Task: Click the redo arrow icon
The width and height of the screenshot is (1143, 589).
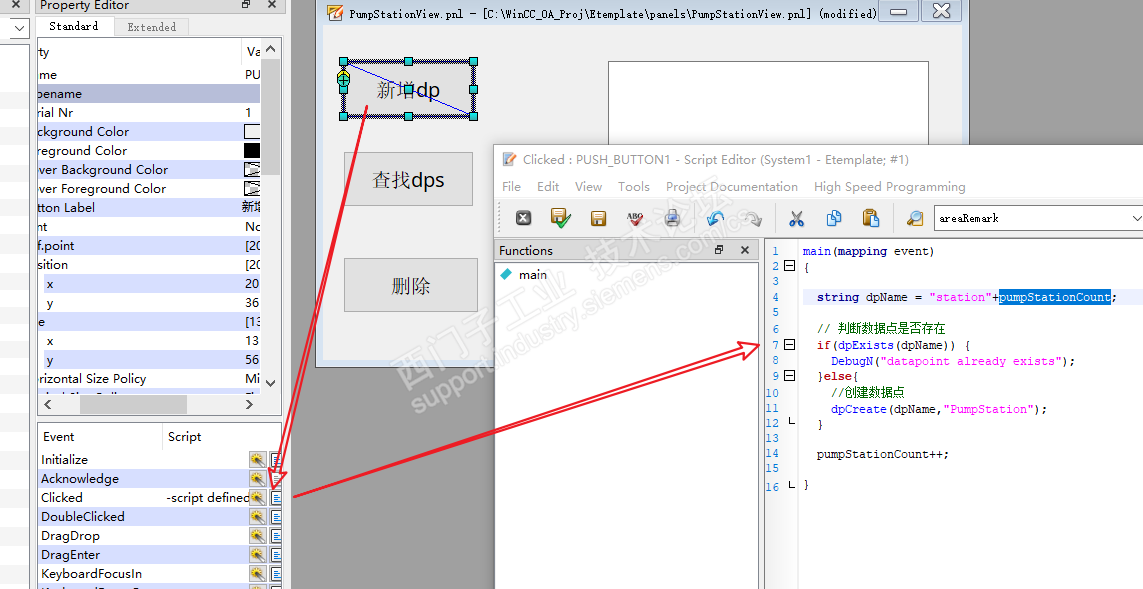Action: [x=752, y=218]
